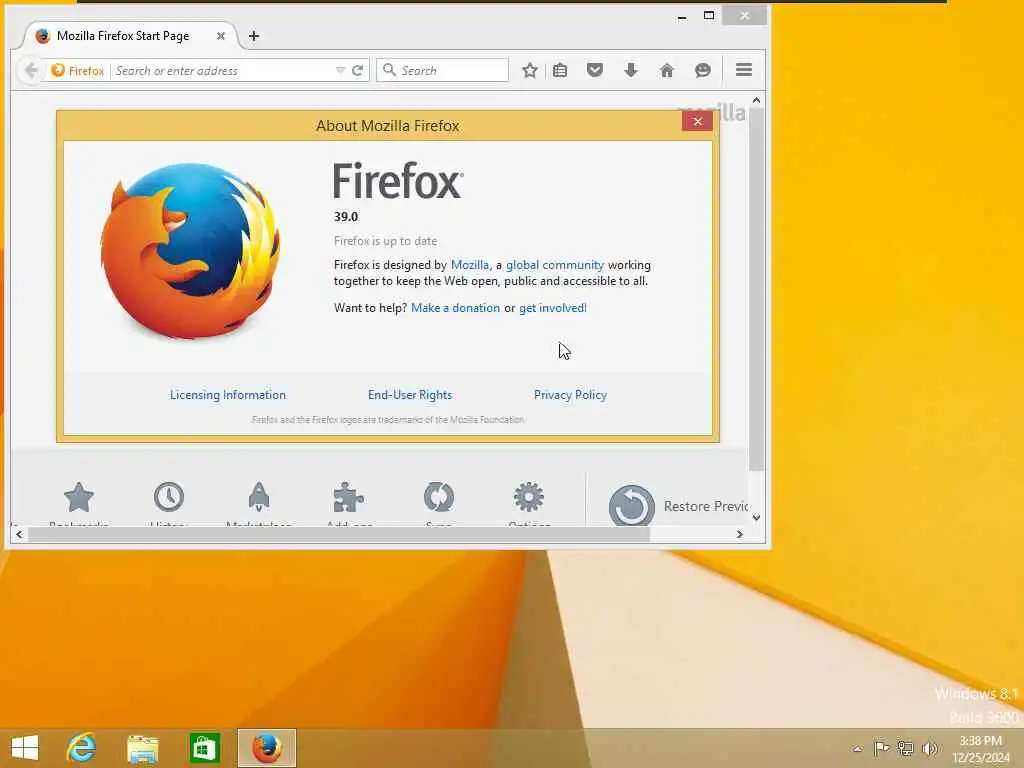This screenshot has width=1024, height=768.
Task: Click the vertical scrollbar down arrow
Action: 756,518
